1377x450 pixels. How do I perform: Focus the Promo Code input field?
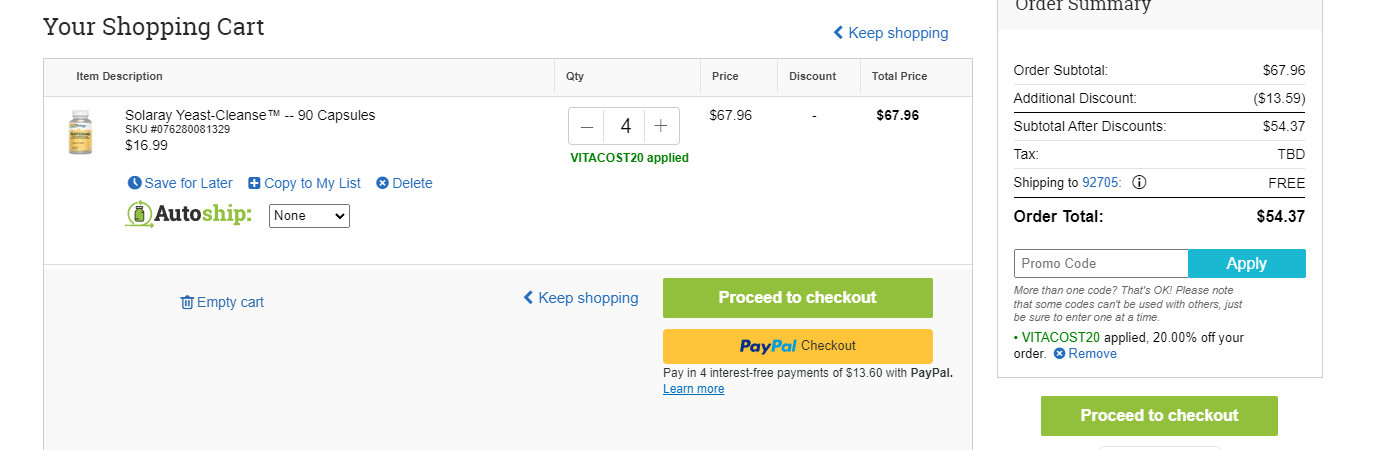point(1101,263)
